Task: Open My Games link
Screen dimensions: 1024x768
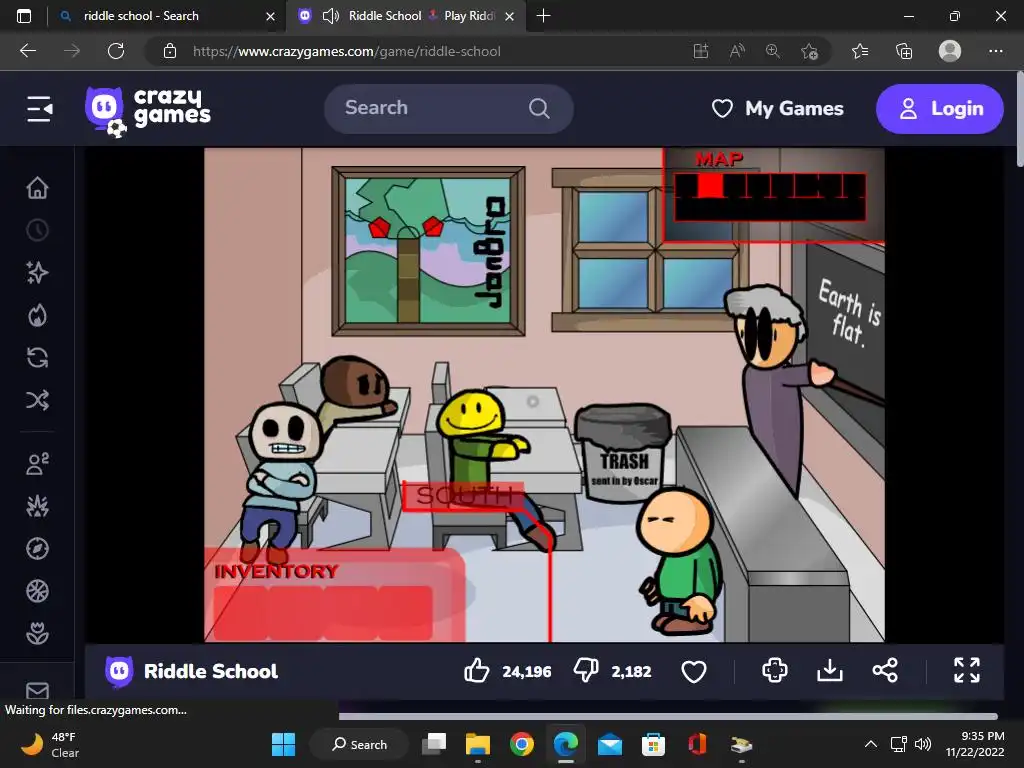Action: pos(777,108)
